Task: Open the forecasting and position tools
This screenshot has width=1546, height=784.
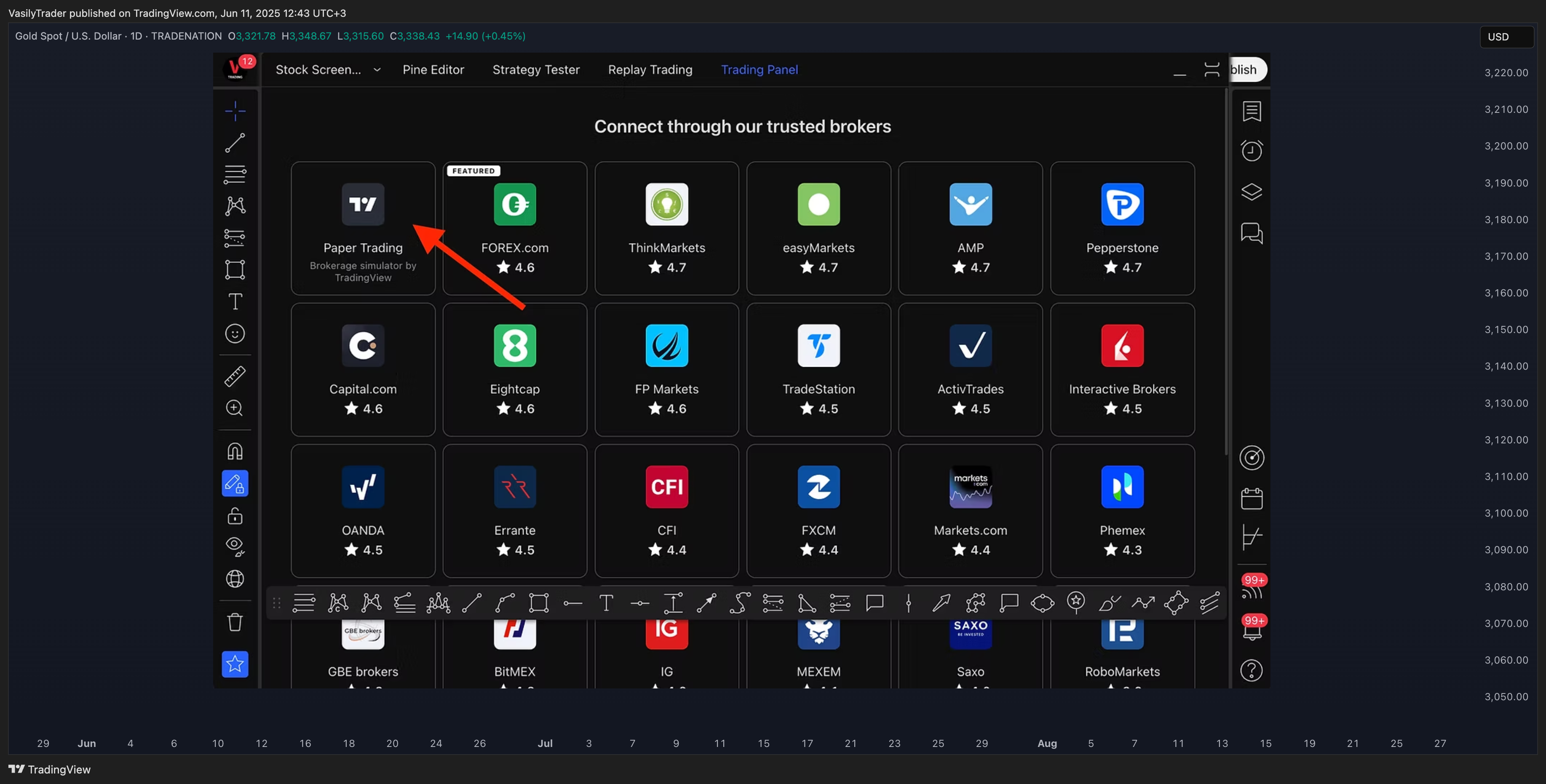Action: pyautogui.click(x=235, y=238)
